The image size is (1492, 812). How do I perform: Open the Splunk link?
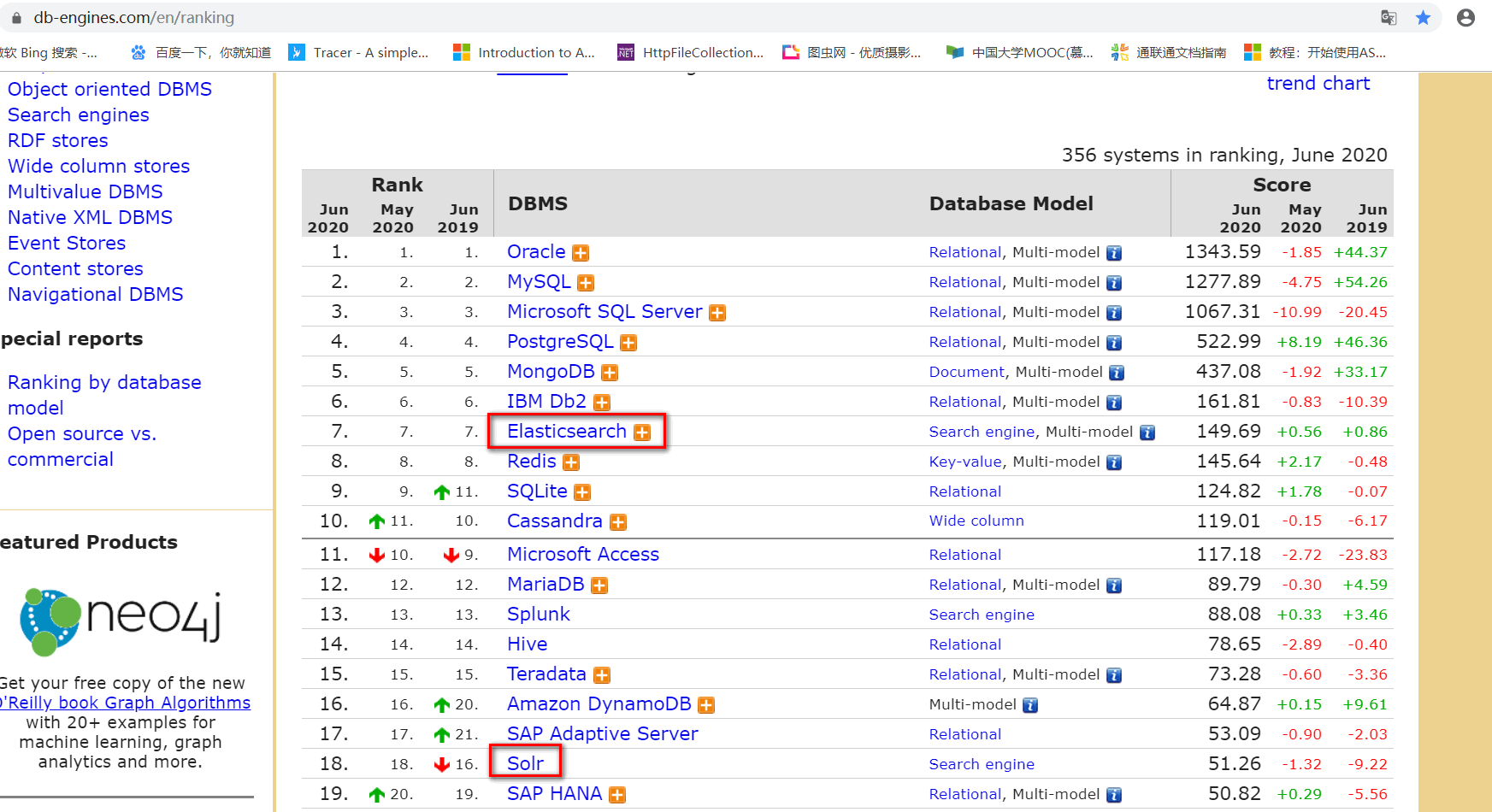(538, 615)
